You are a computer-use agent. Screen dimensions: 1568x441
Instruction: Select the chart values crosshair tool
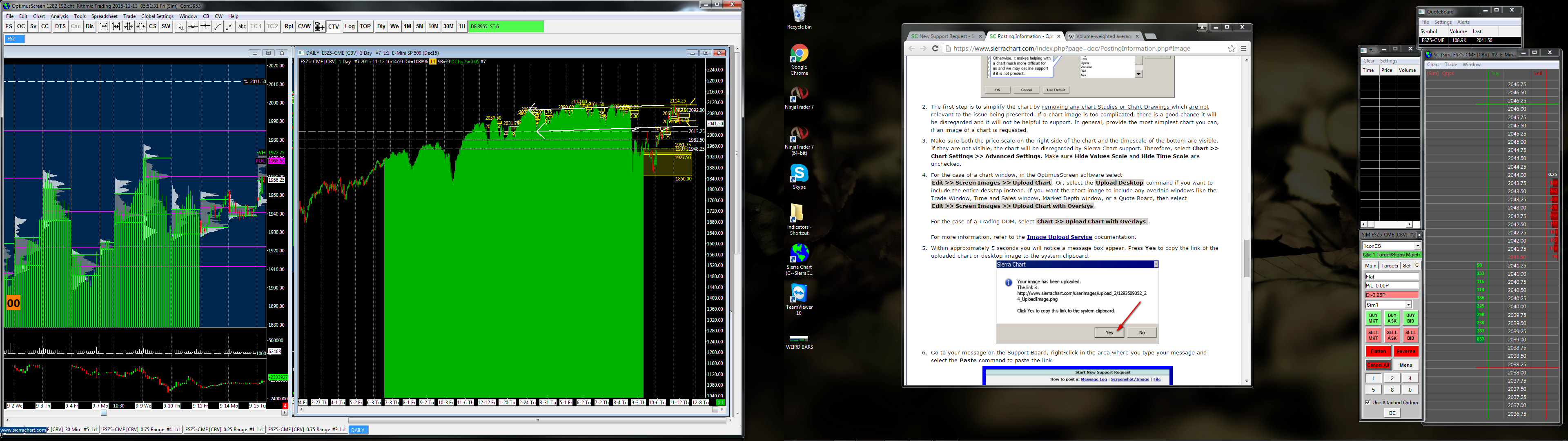pyautogui.click(x=193, y=26)
